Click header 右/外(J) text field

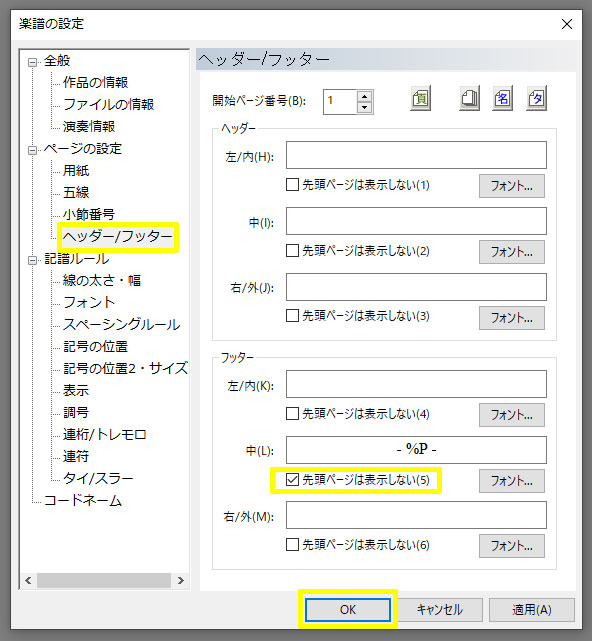(x=416, y=287)
